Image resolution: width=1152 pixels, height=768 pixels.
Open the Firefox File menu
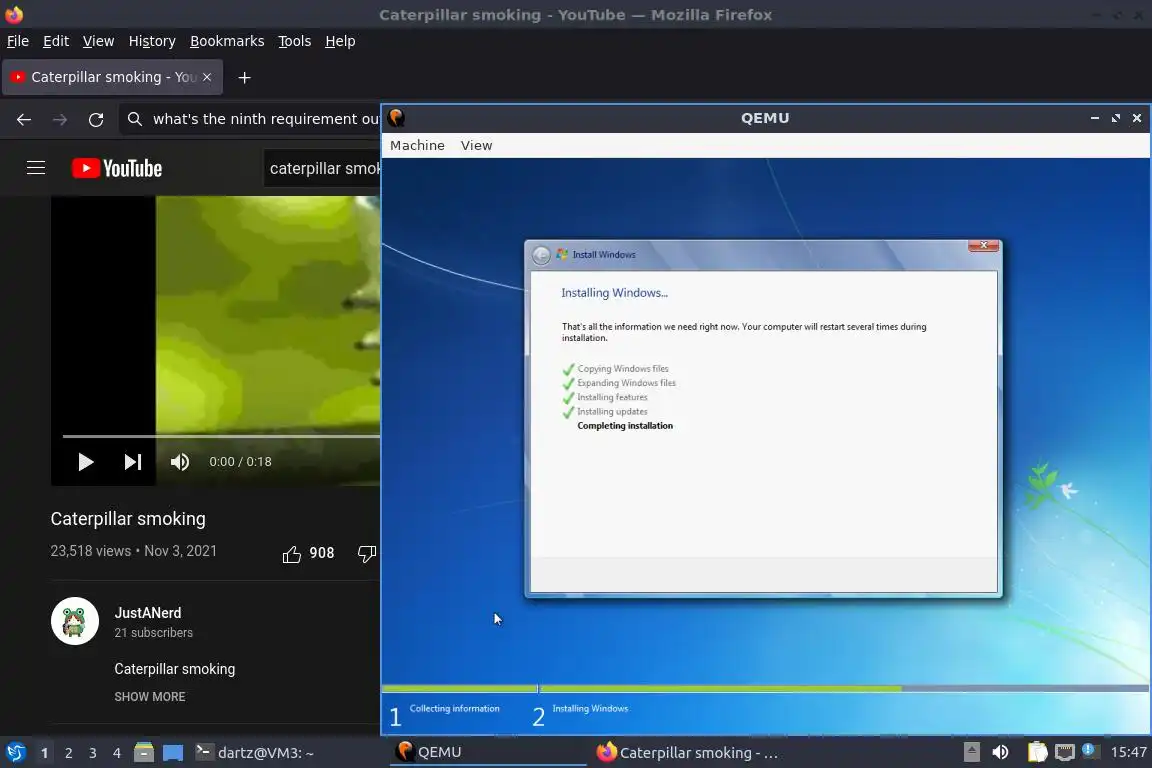point(18,41)
